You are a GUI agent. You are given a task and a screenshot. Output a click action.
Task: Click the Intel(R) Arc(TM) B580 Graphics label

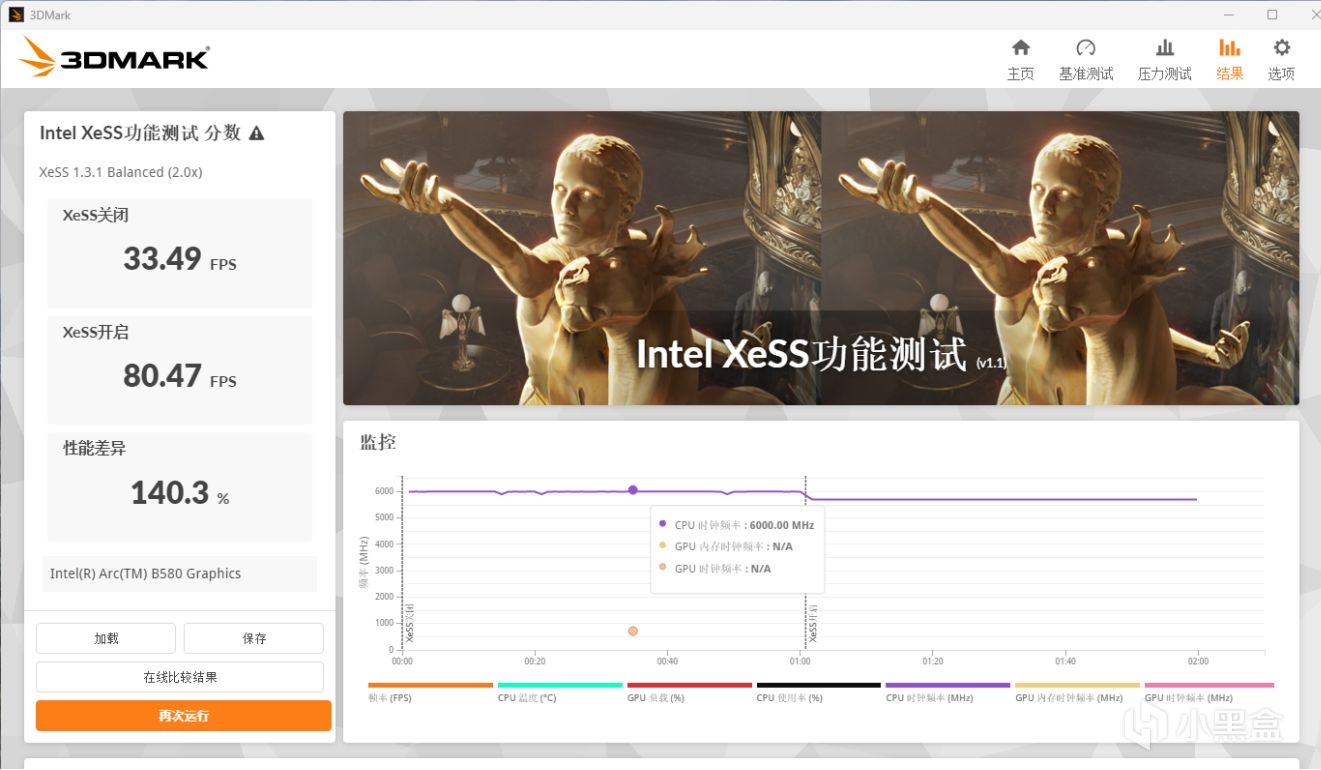pyautogui.click(x=146, y=574)
